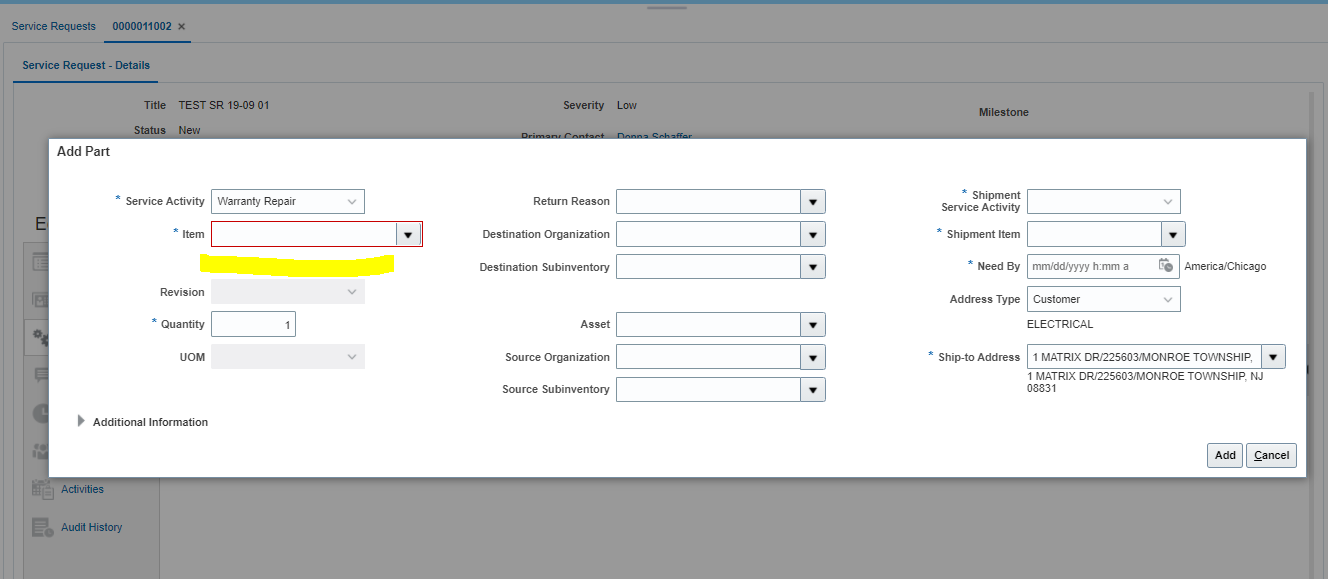1328x579 pixels.
Task: Close the 0000011002 tab with its X
Action: tap(181, 27)
